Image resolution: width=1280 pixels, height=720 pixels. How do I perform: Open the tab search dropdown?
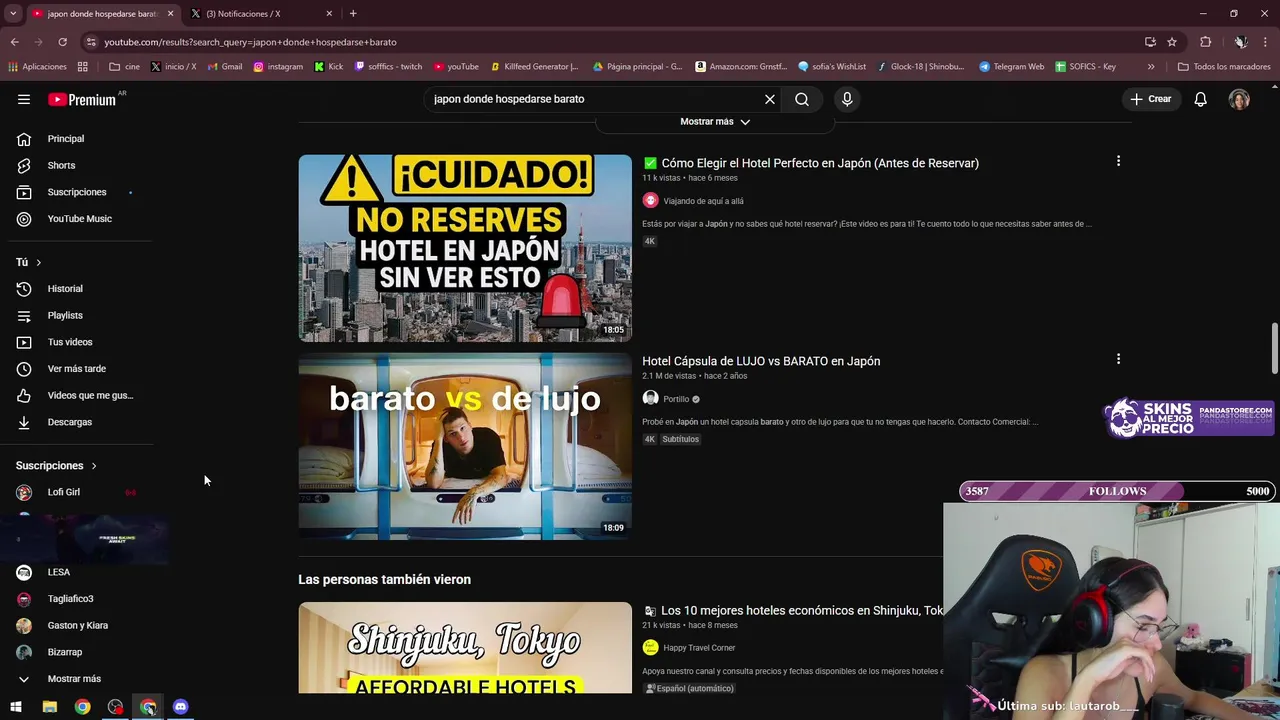tap(13, 14)
